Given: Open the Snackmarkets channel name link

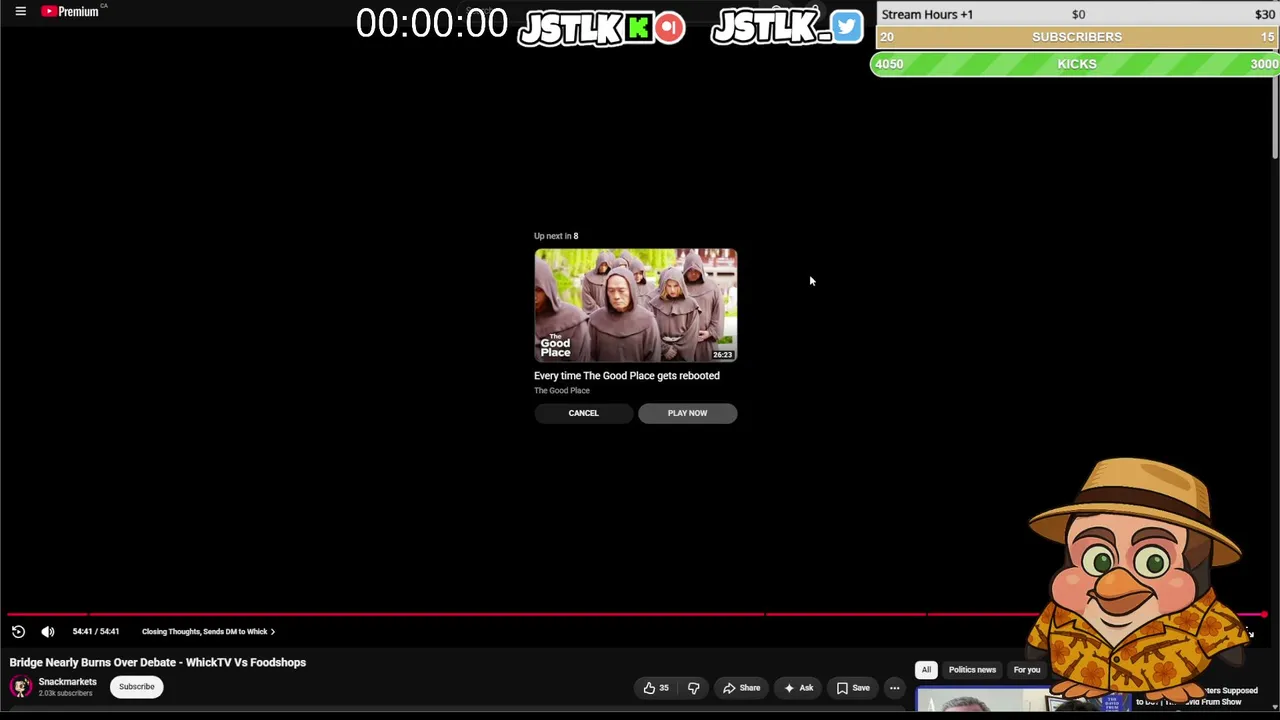Looking at the screenshot, I should pos(67,681).
